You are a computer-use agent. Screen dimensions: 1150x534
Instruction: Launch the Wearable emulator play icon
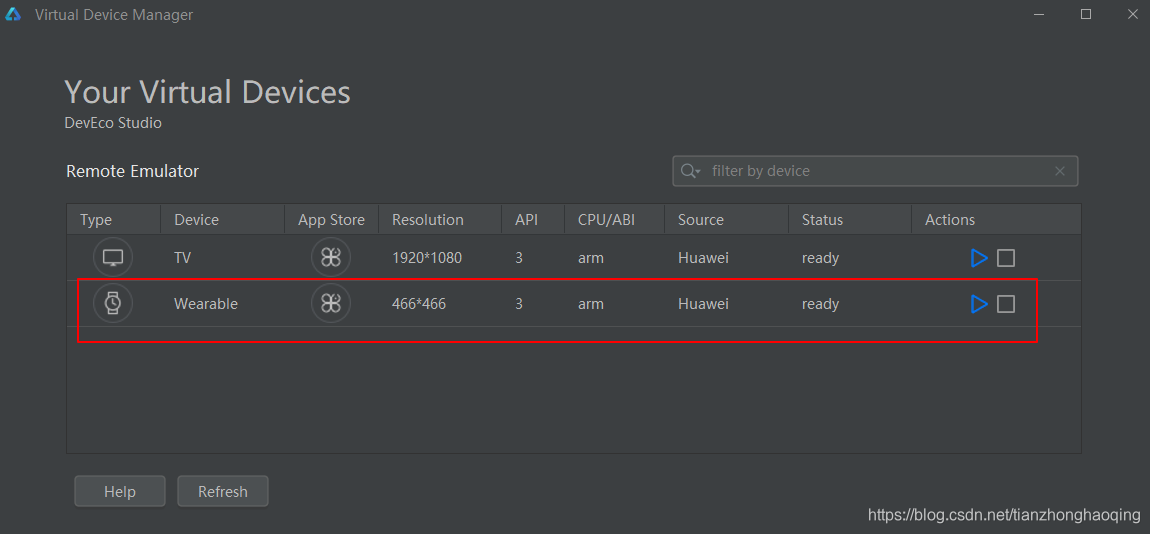click(x=979, y=304)
